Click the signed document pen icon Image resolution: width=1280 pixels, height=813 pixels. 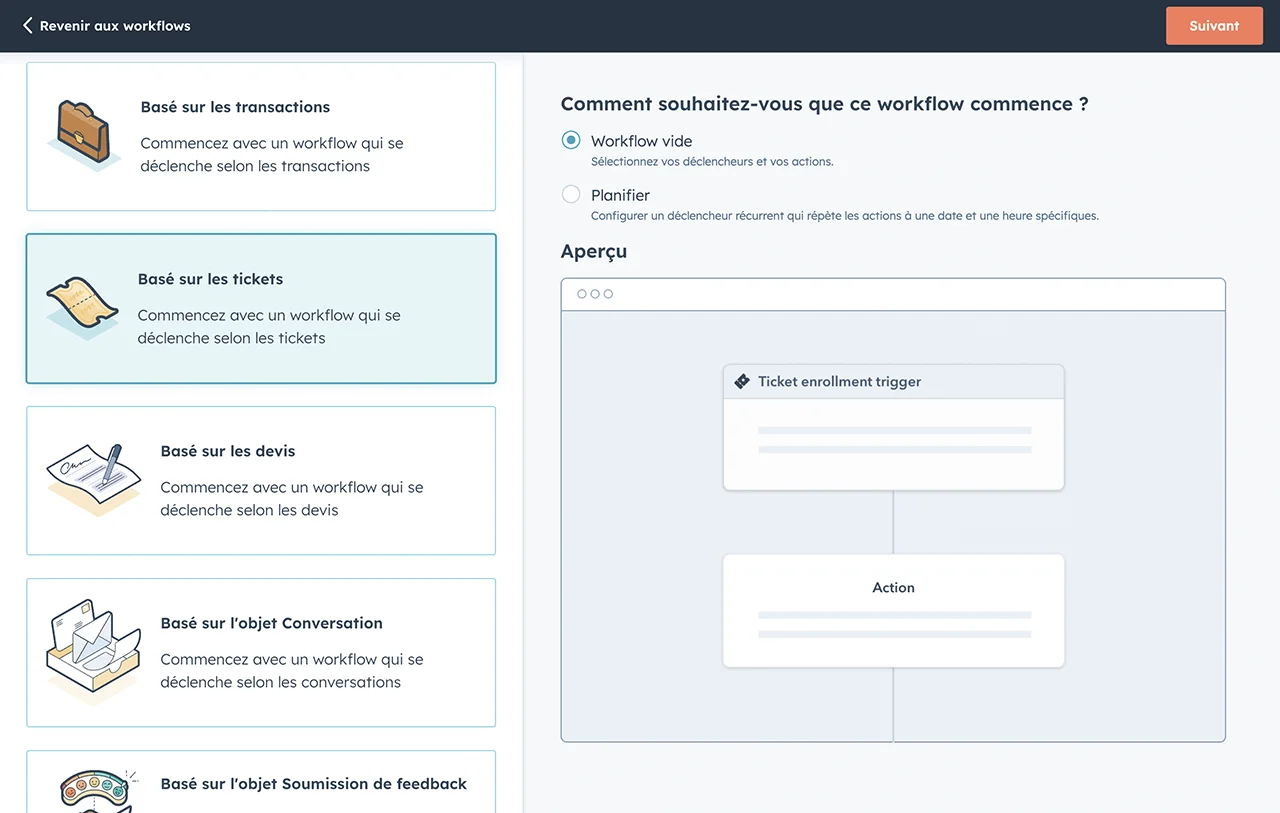[93, 479]
